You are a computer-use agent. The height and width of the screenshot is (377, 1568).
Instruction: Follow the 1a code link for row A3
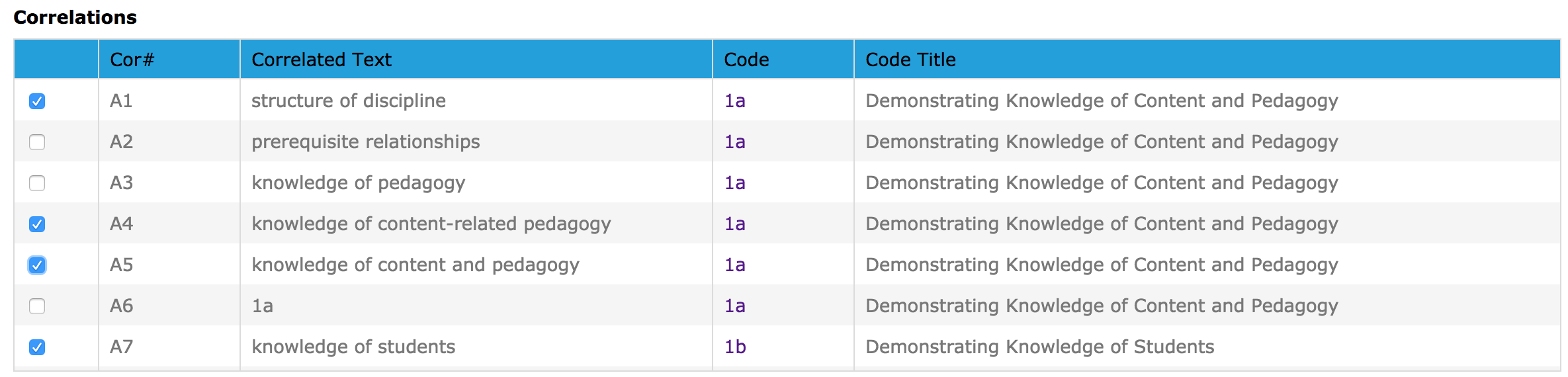734,183
